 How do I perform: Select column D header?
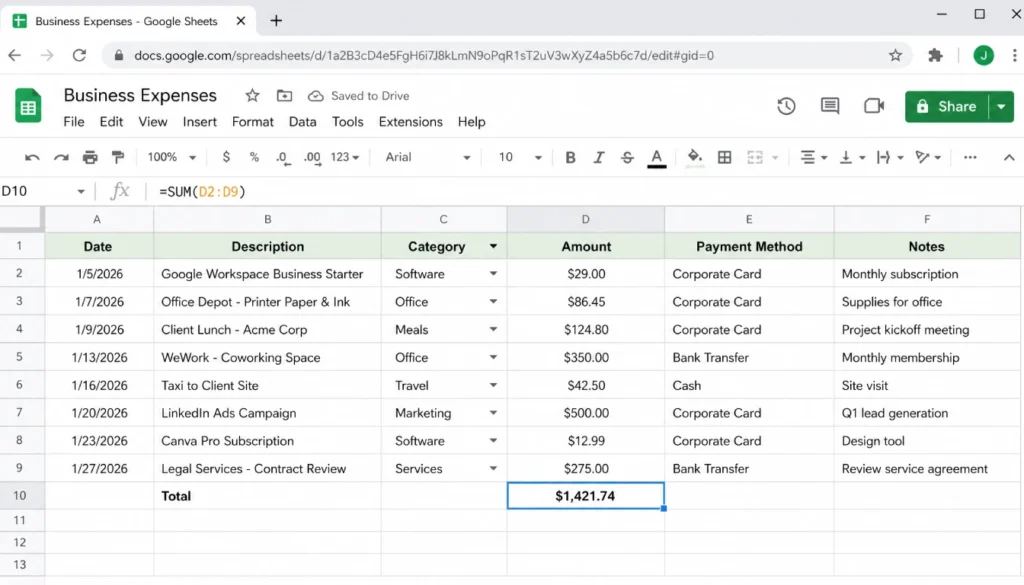(x=585, y=219)
